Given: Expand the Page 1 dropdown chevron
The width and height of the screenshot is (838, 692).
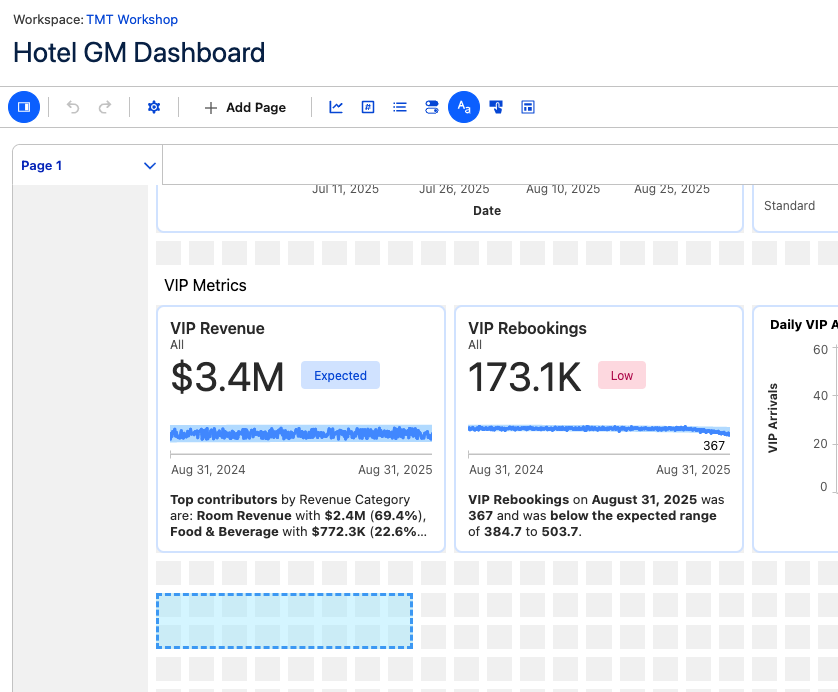Looking at the screenshot, I should [150, 166].
